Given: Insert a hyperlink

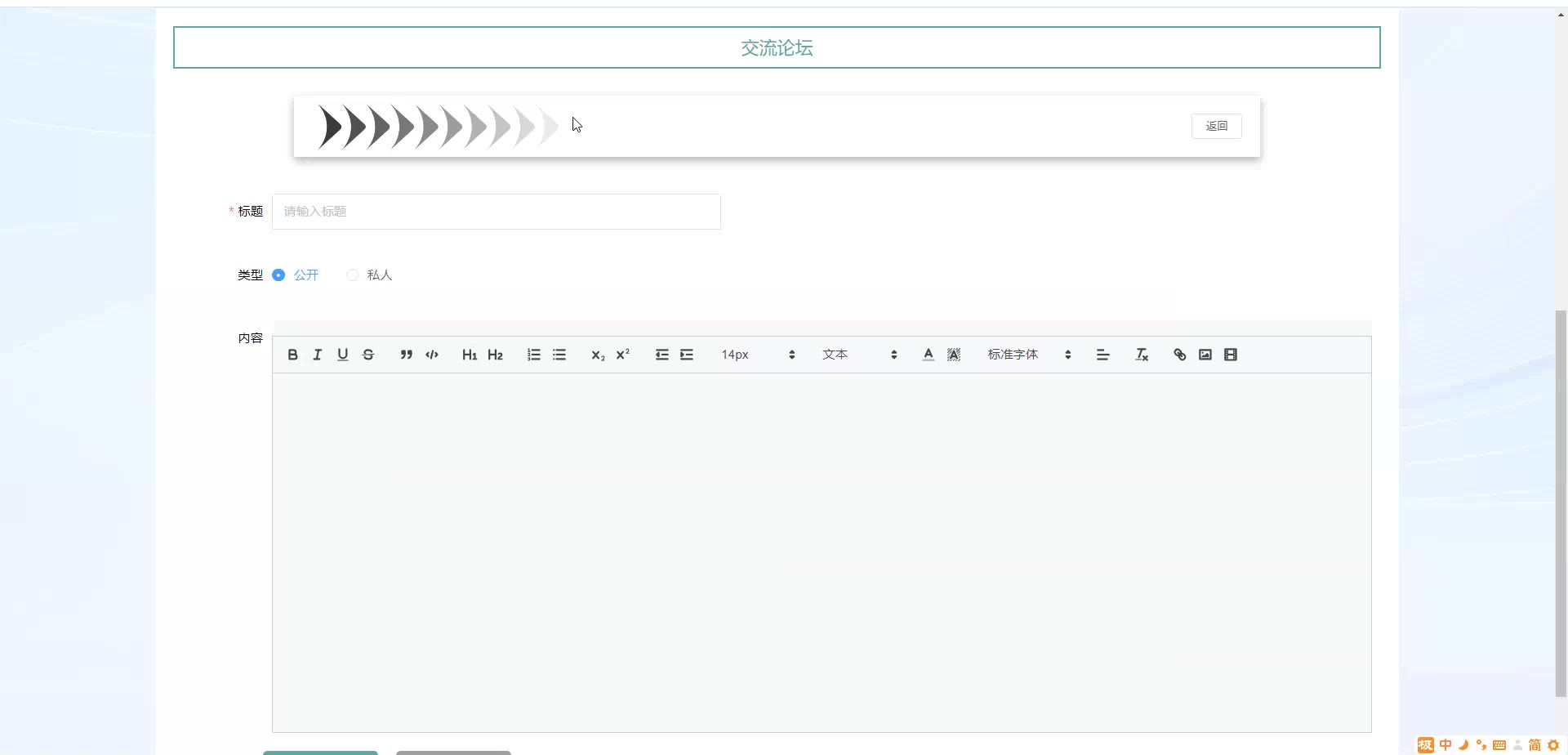Looking at the screenshot, I should coord(1180,355).
